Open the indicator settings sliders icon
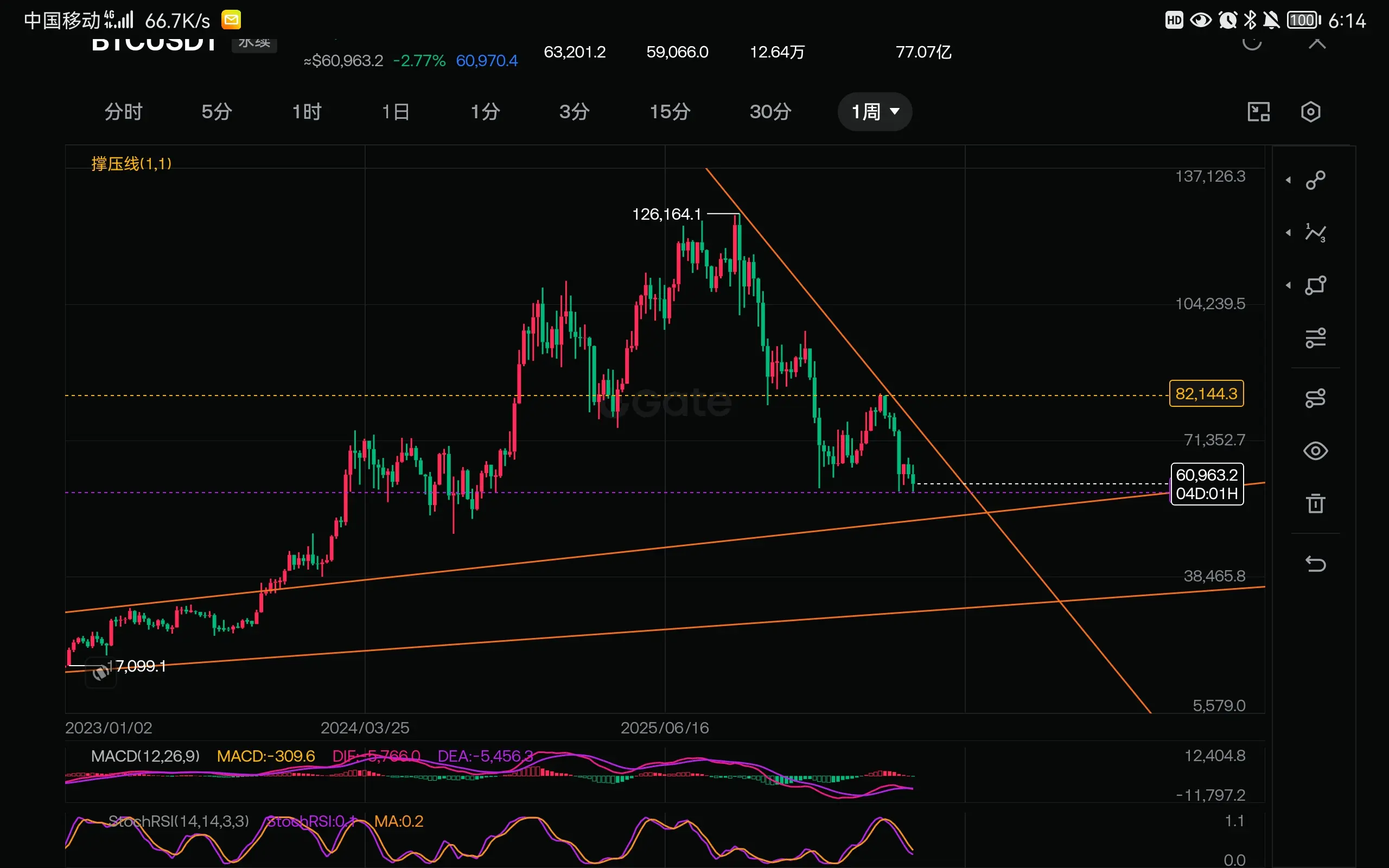1389x868 pixels. pos(1316,338)
